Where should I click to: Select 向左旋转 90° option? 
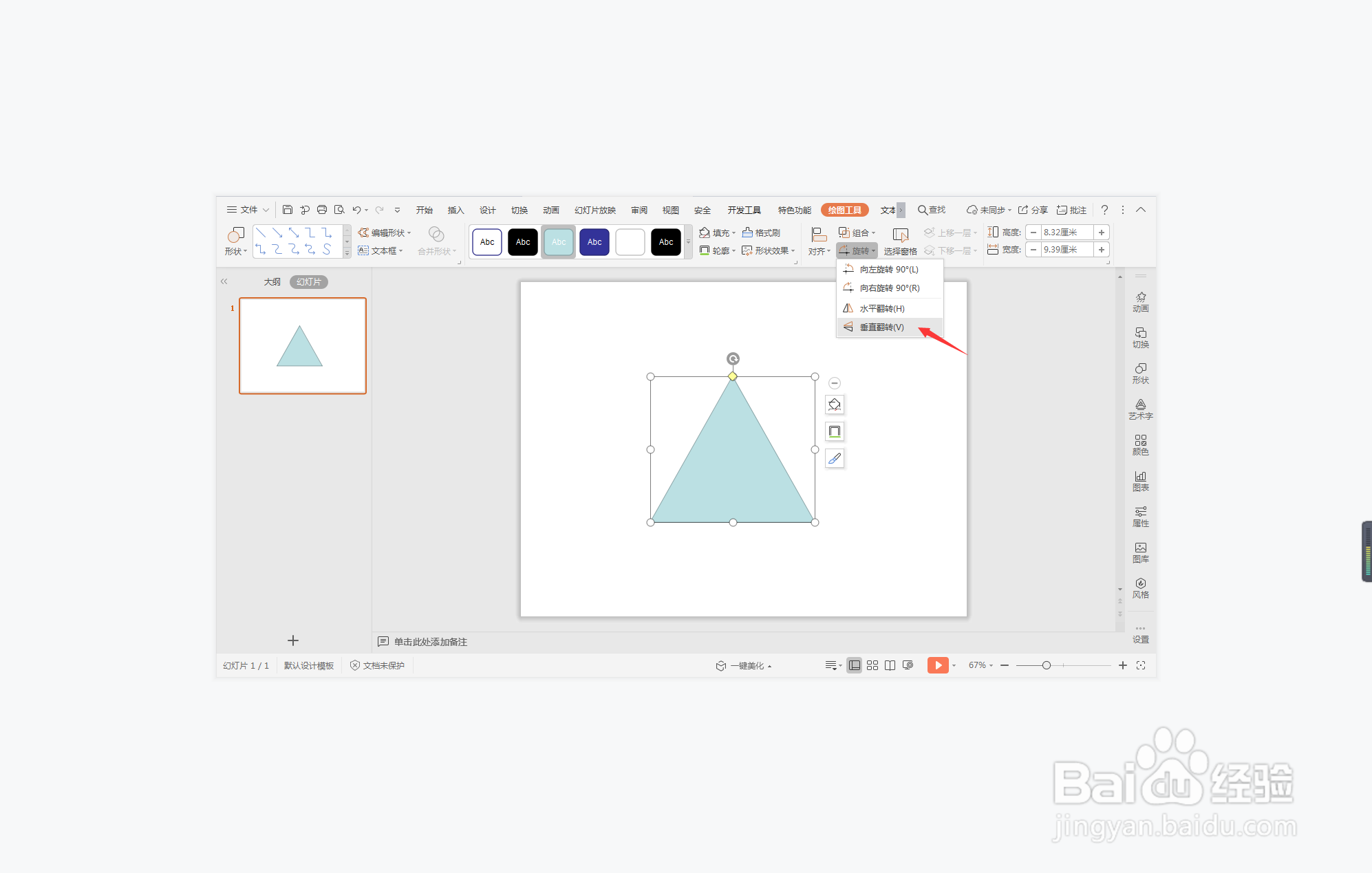click(889, 270)
